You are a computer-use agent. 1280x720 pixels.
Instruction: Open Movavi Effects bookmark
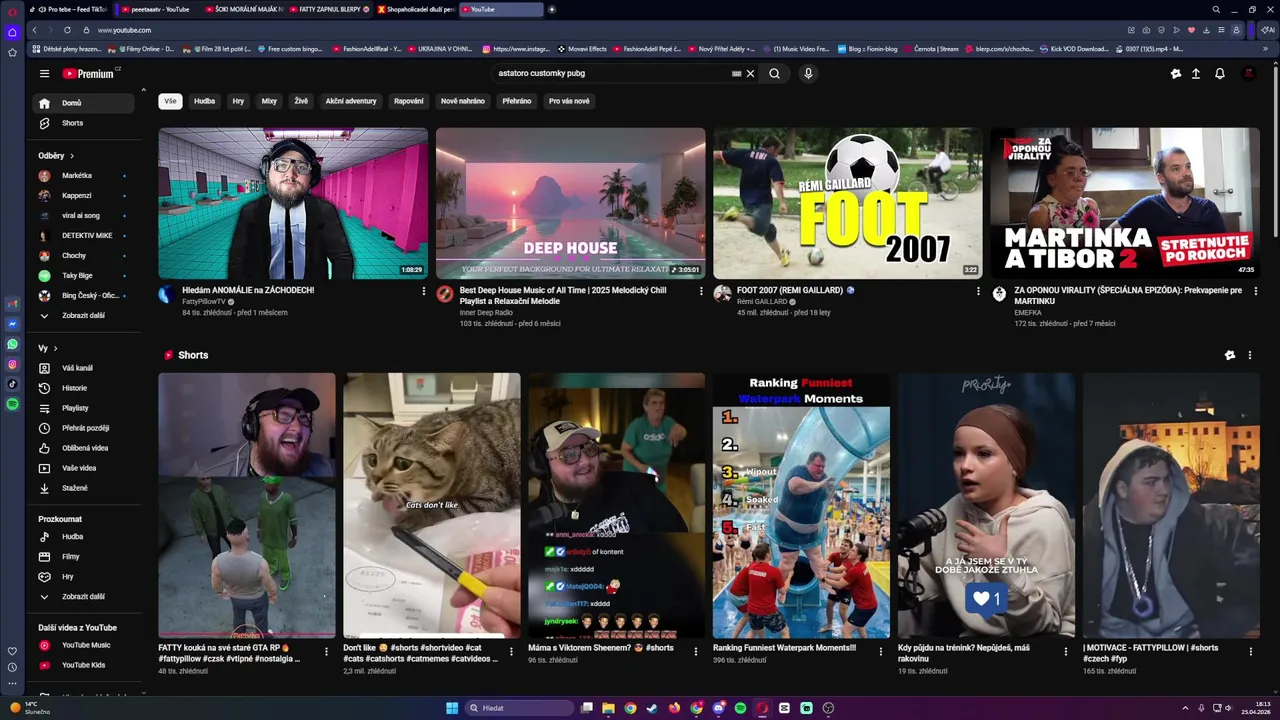582,48
